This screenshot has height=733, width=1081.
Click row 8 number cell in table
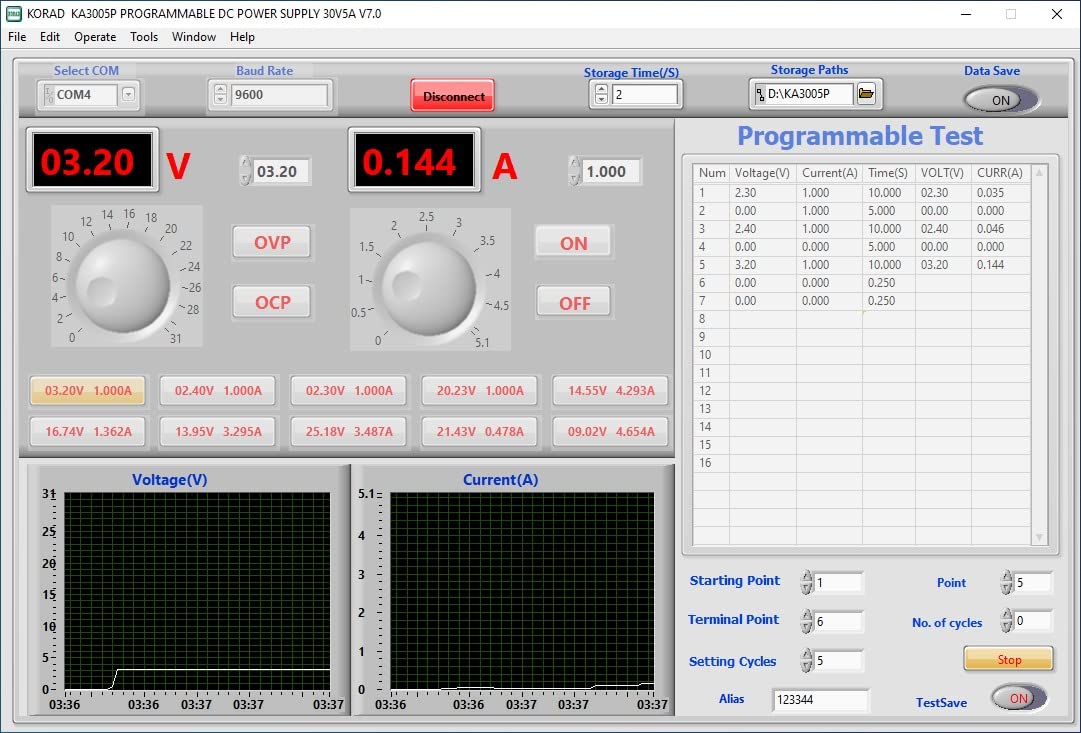point(711,319)
